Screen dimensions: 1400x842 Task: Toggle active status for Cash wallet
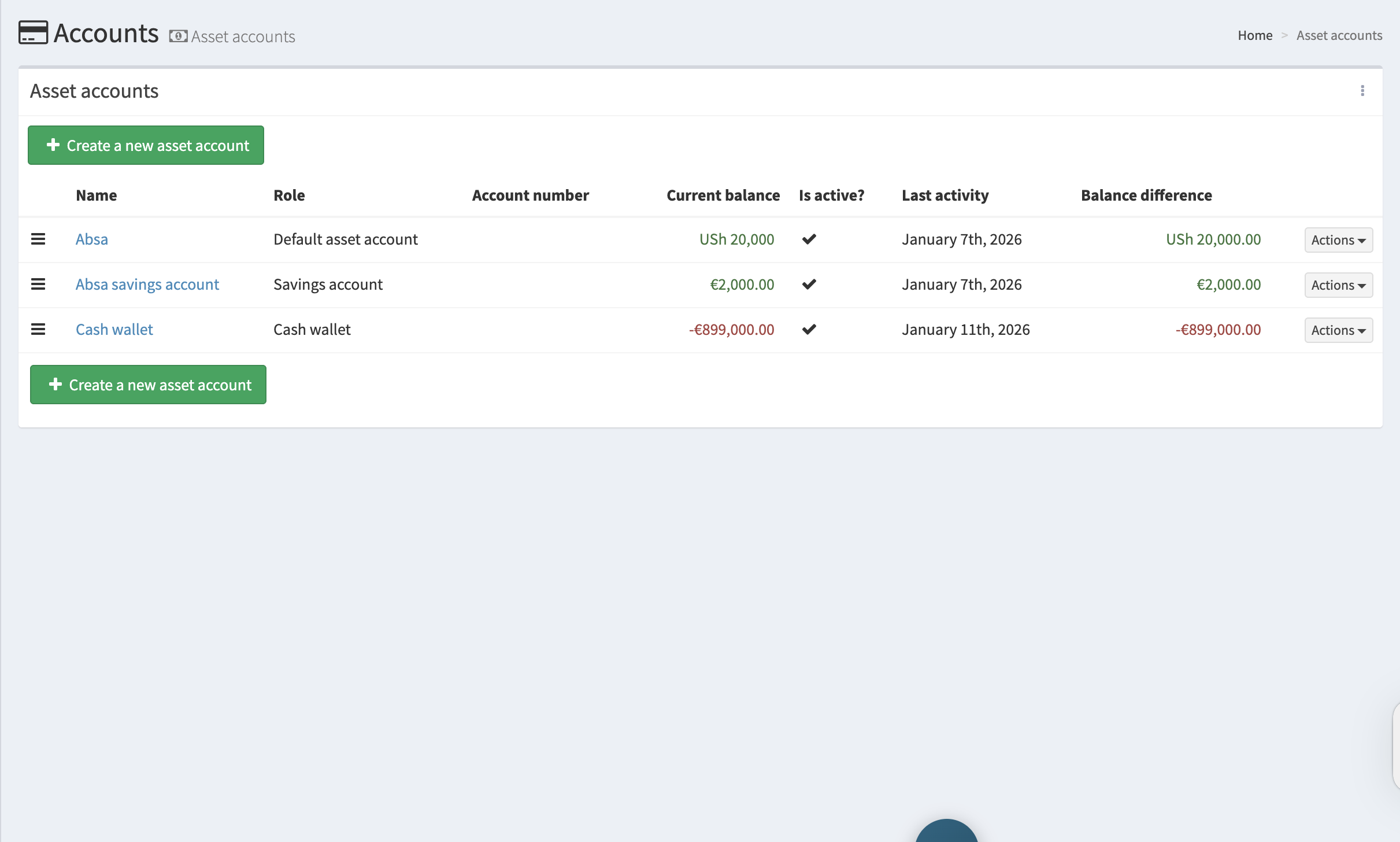[x=808, y=329]
